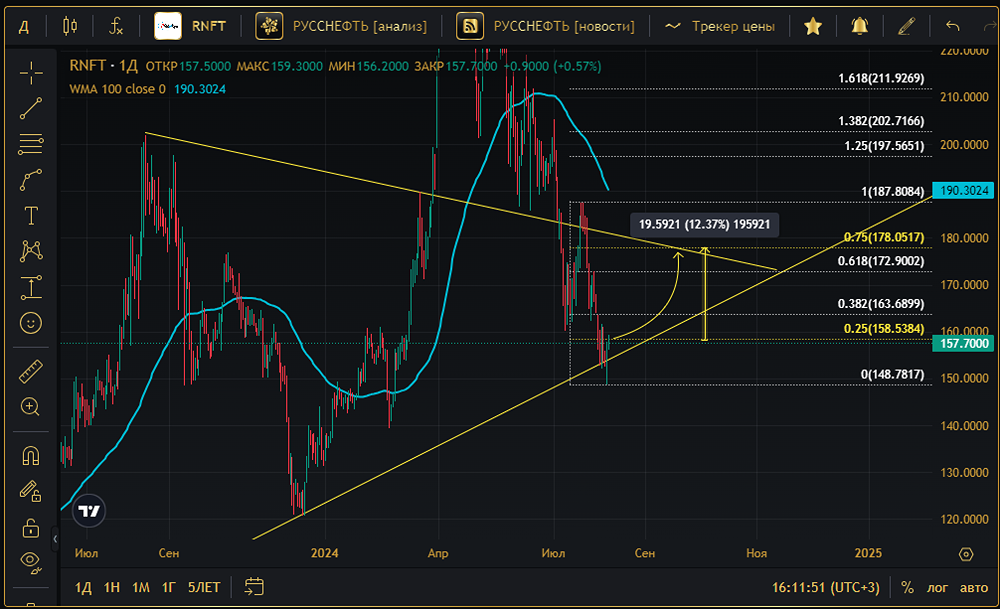Click the RNFT · 1Д symbol legend
Image resolution: width=1000 pixels, height=609 pixels.
103,66
